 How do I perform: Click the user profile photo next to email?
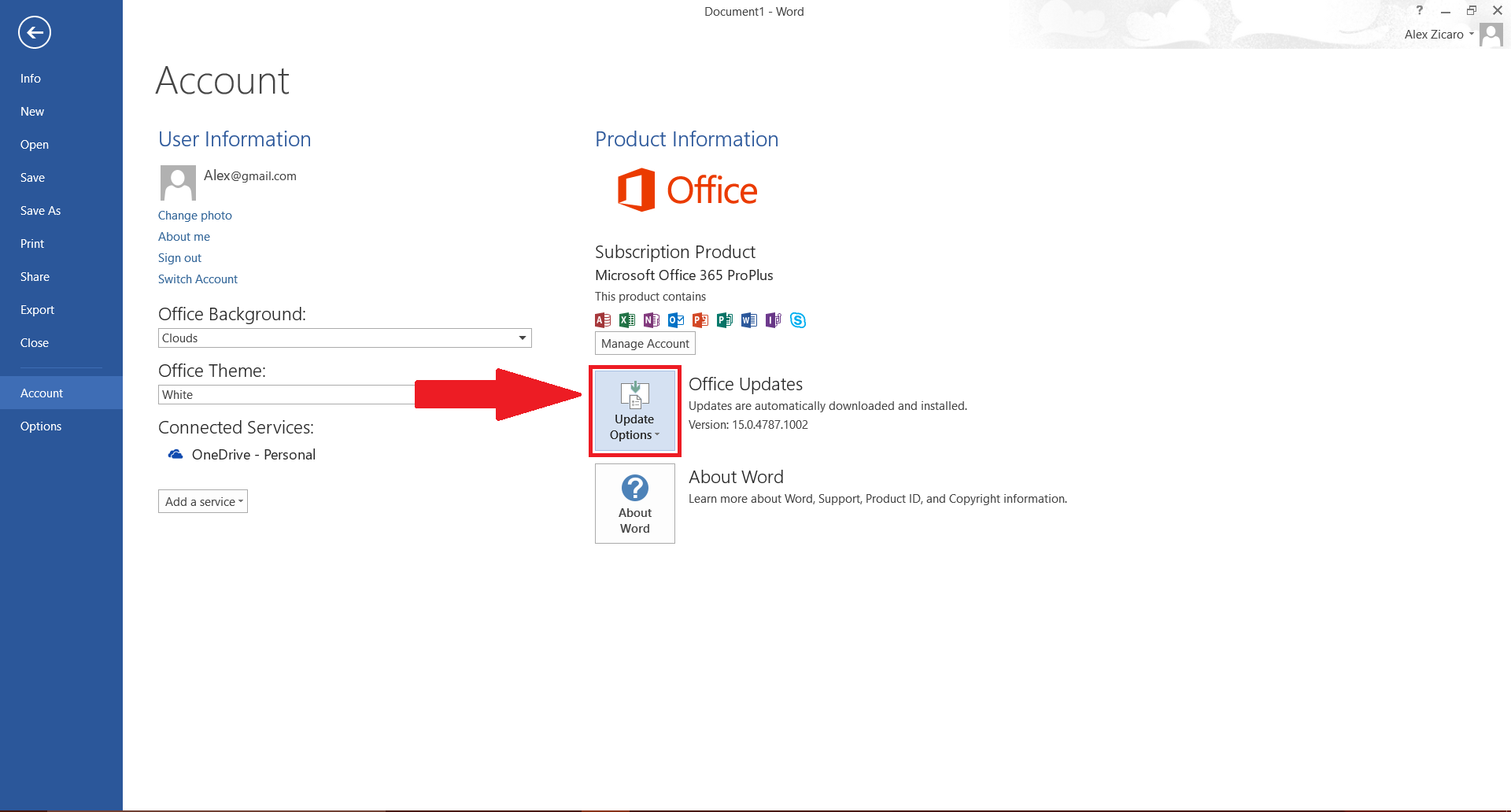click(178, 183)
